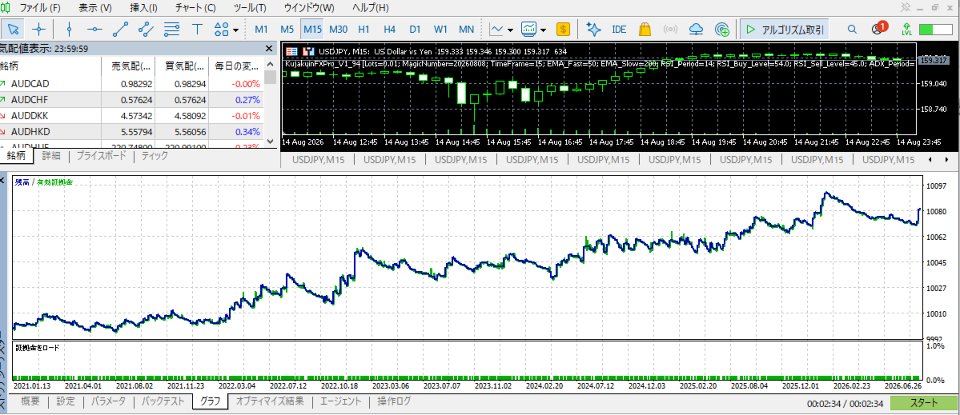
Task: Click the green LVL level icon
Action: click(906, 29)
